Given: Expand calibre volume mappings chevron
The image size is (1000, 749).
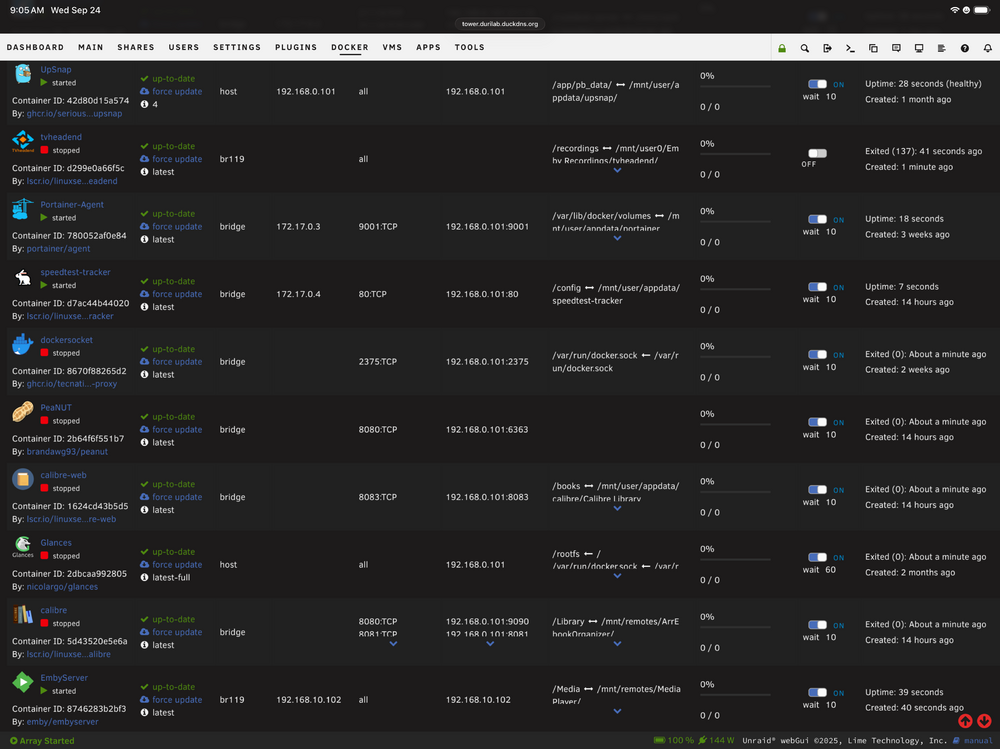Looking at the screenshot, I should (617, 644).
